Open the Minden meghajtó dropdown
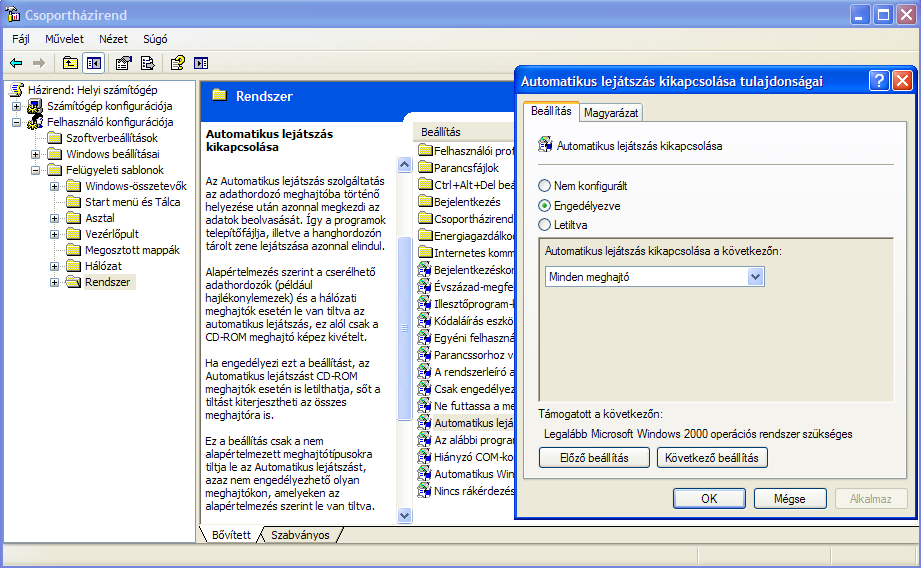Viewport: 921px width, 568px height. coord(756,276)
